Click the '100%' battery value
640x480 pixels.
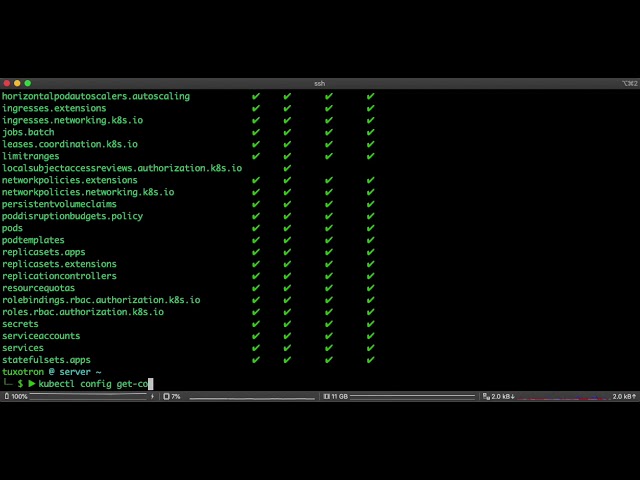(x=19, y=396)
